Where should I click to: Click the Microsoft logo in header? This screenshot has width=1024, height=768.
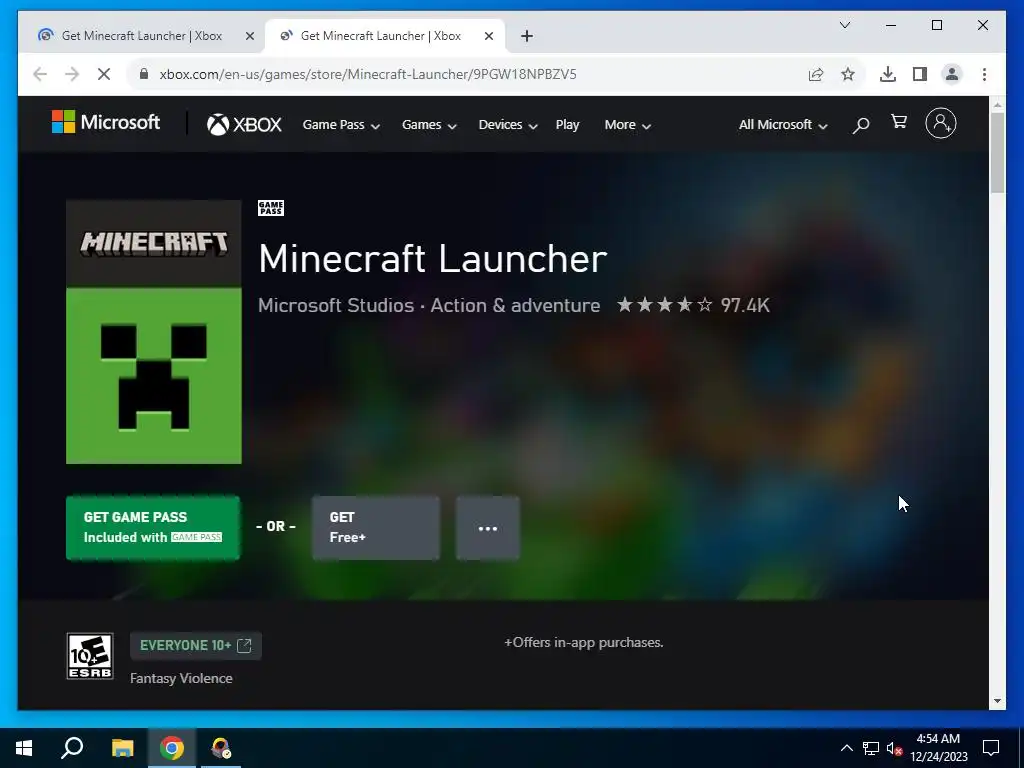[x=106, y=122]
